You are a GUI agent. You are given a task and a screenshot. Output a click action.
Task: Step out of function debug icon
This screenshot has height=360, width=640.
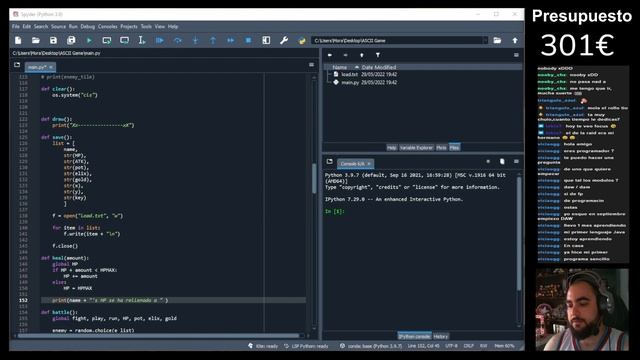[x=213, y=40]
